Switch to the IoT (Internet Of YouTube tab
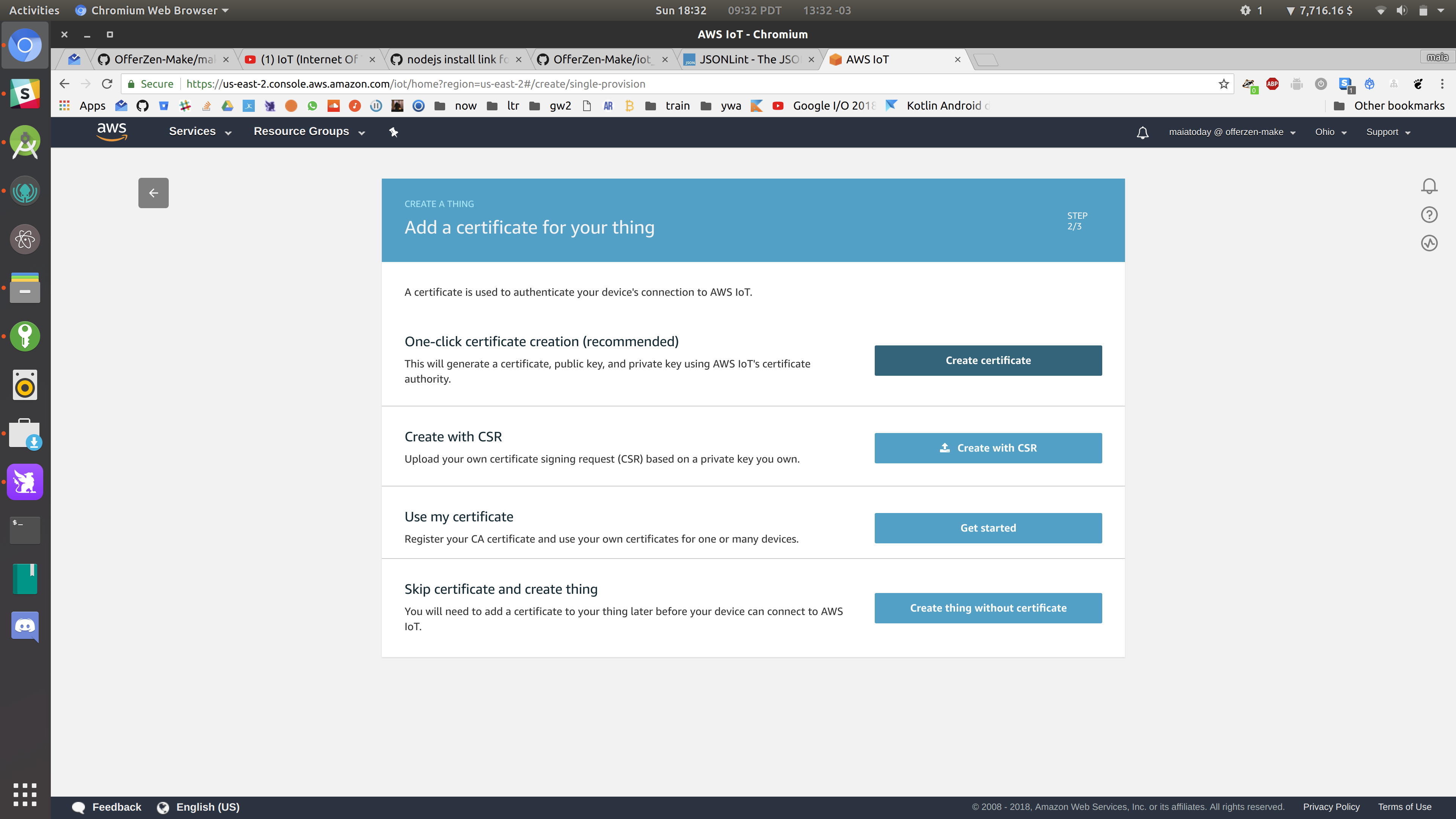The height and width of the screenshot is (819, 1456). pyautogui.click(x=310, y=60)
